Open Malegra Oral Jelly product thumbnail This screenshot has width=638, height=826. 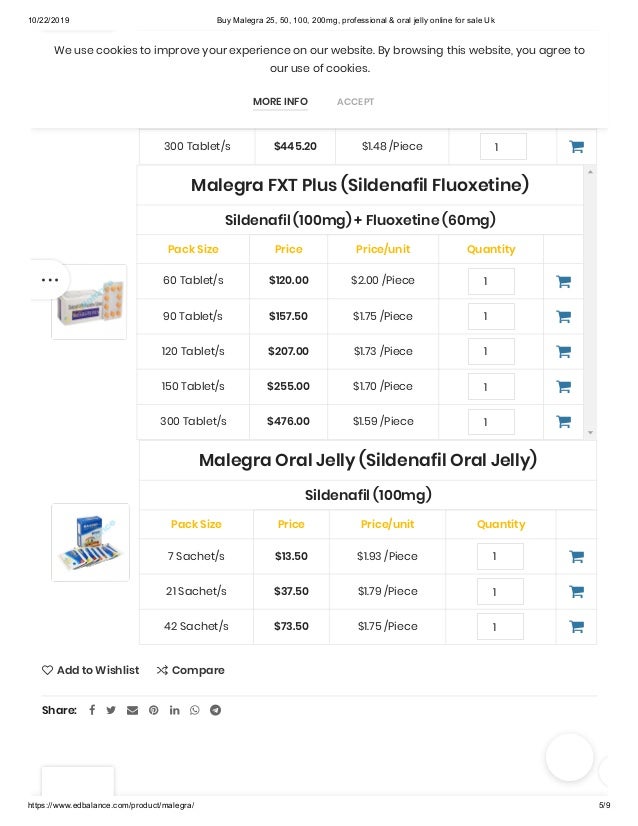pos(90,542)
